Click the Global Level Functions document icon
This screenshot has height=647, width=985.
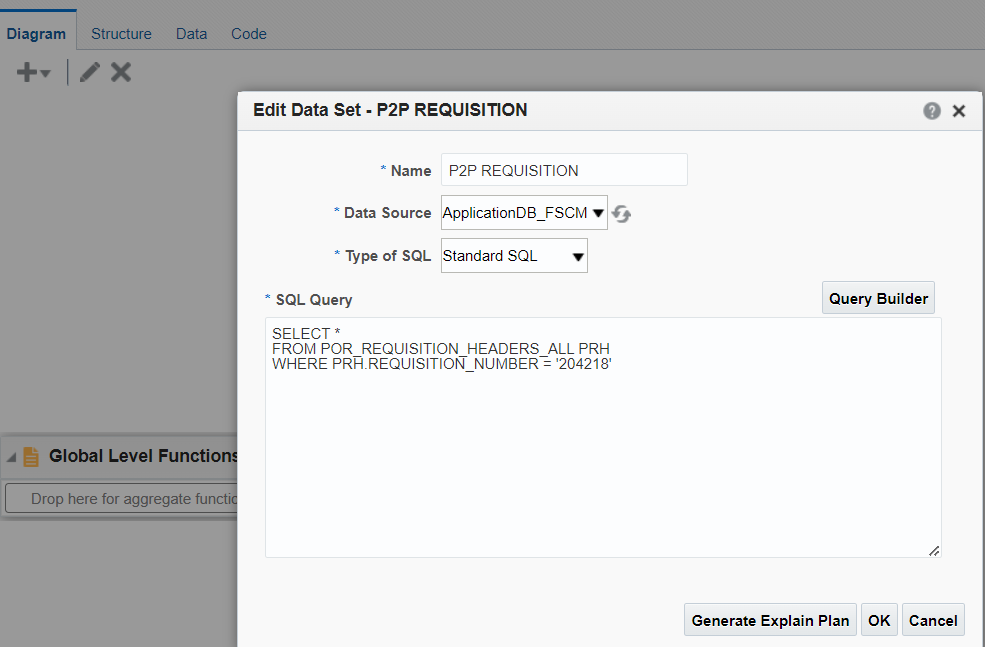31,457
